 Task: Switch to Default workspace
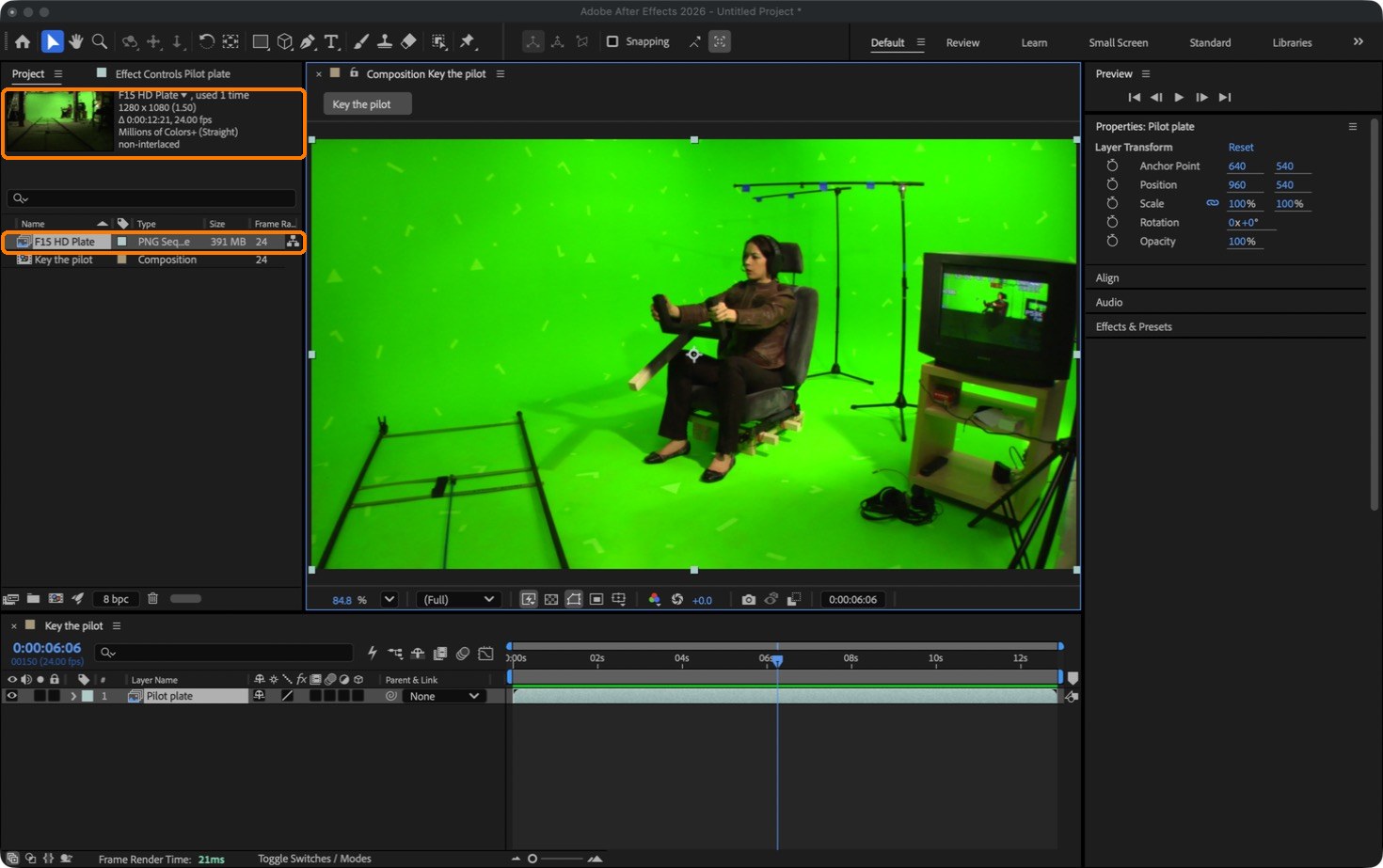(887, 42)
